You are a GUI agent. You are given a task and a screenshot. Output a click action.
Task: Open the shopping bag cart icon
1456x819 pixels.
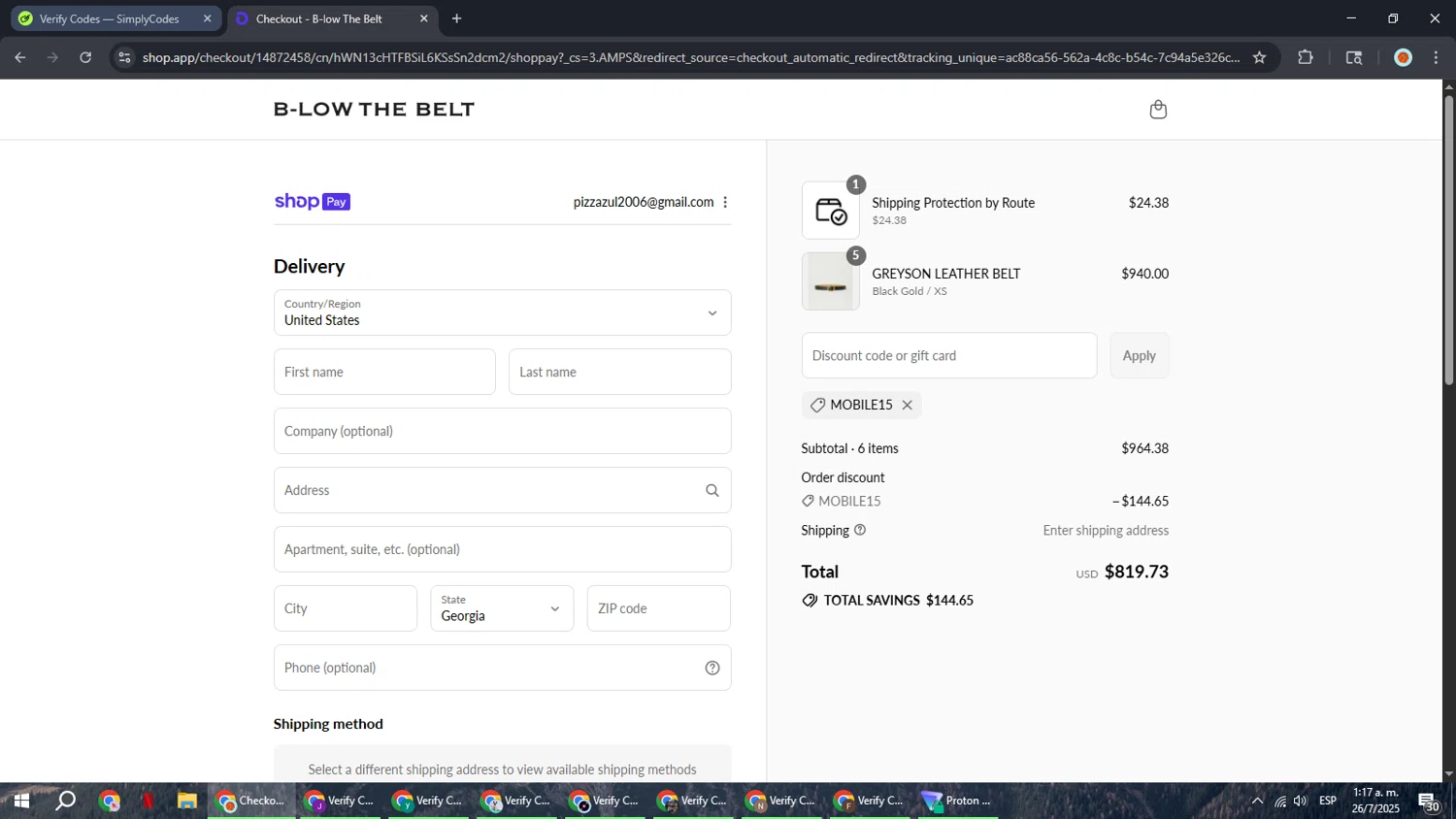click(x=1157, y=110)
